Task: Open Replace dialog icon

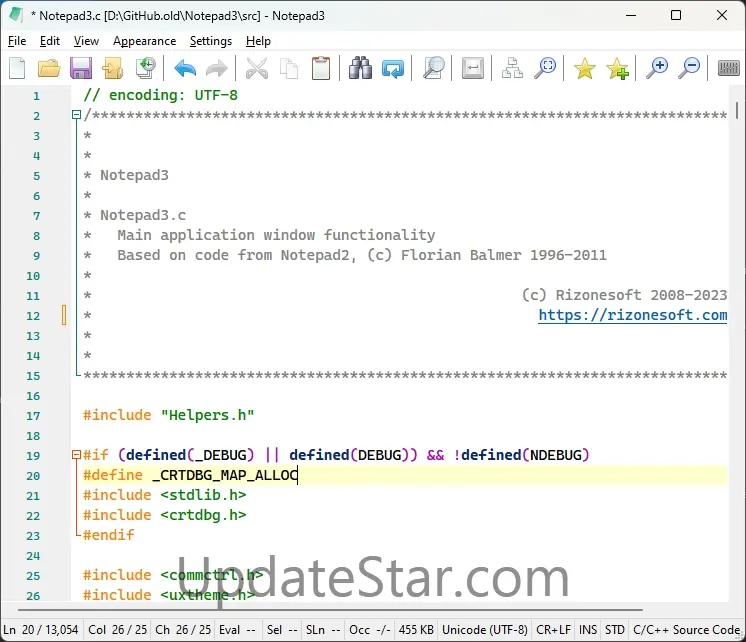Action: (393, 69)
